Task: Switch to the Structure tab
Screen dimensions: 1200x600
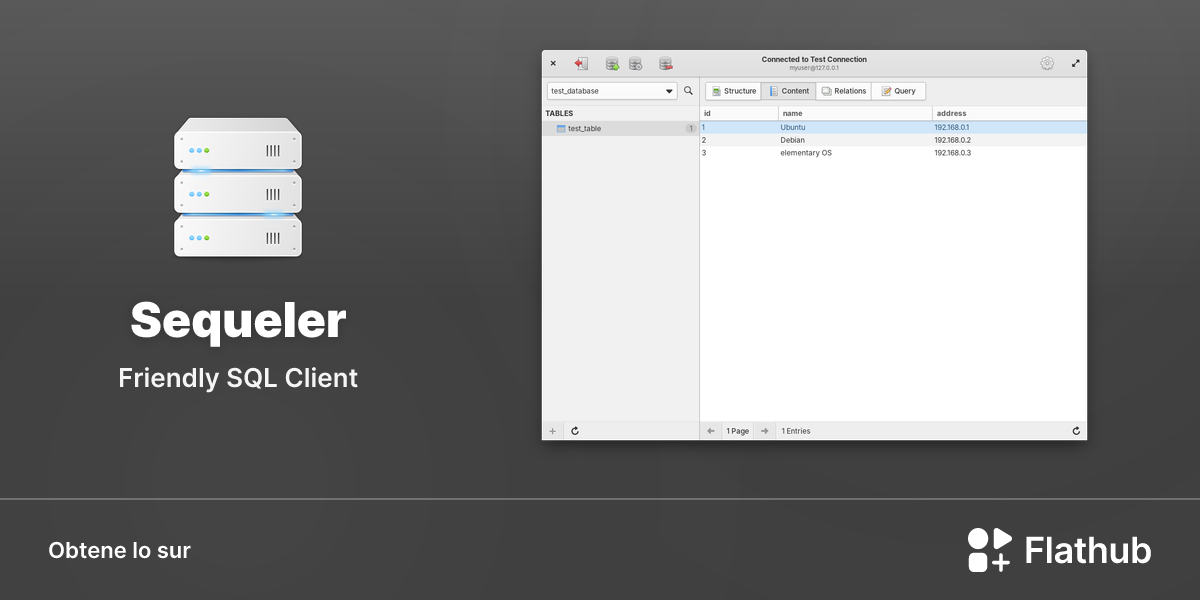Action: pyautogui.click(x=733, y=91)
